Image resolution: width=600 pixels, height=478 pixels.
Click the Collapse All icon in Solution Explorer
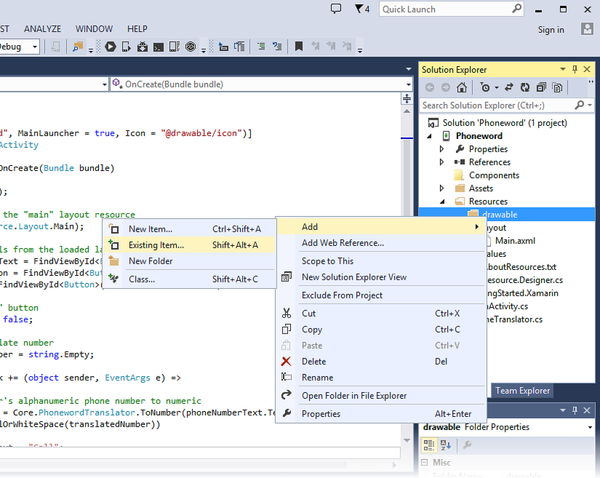click(540, 88)
